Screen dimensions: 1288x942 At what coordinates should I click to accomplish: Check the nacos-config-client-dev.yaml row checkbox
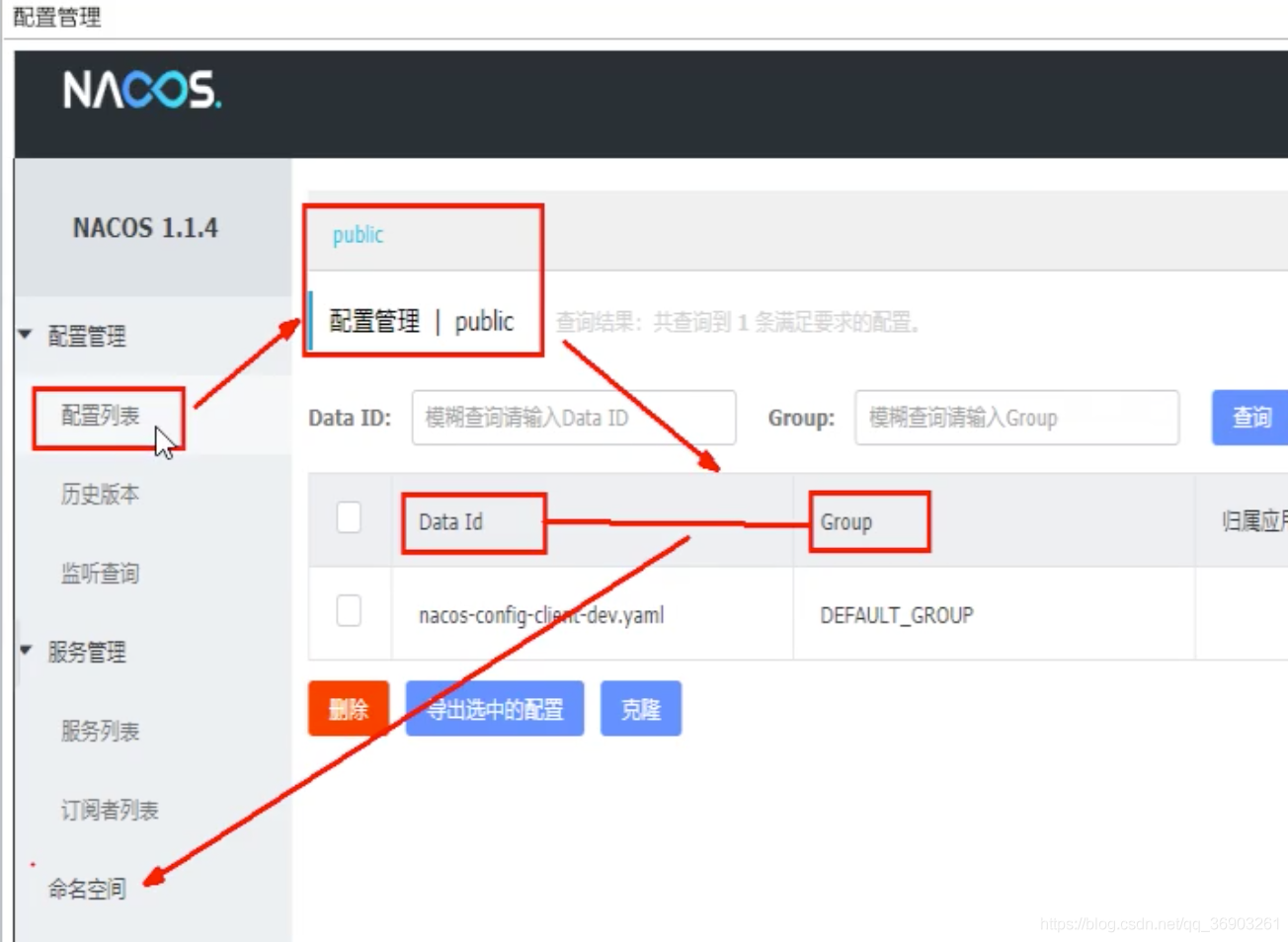pyautogui.click(x=349, y=611)
